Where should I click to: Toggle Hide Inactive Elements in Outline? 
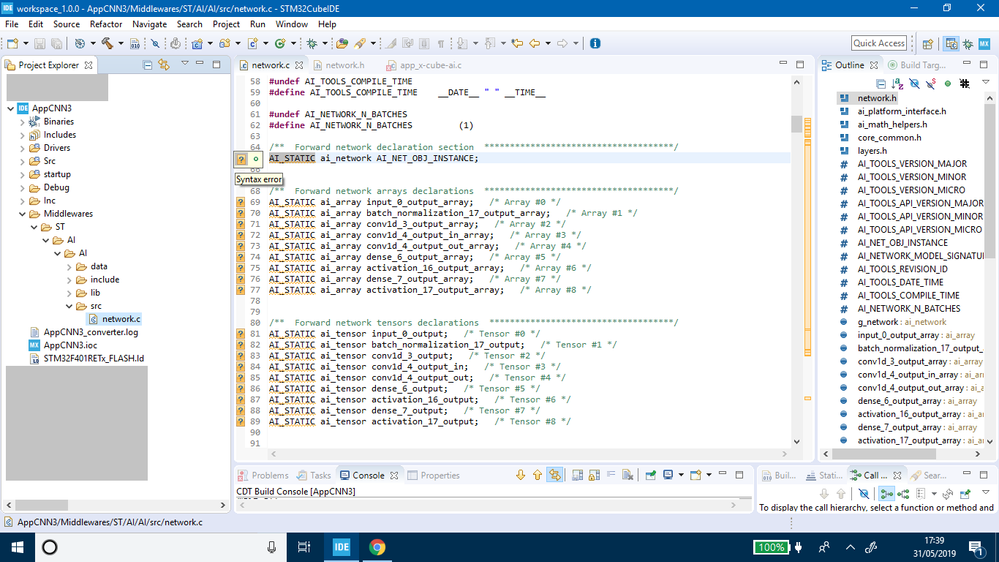(x=965, y=83)
